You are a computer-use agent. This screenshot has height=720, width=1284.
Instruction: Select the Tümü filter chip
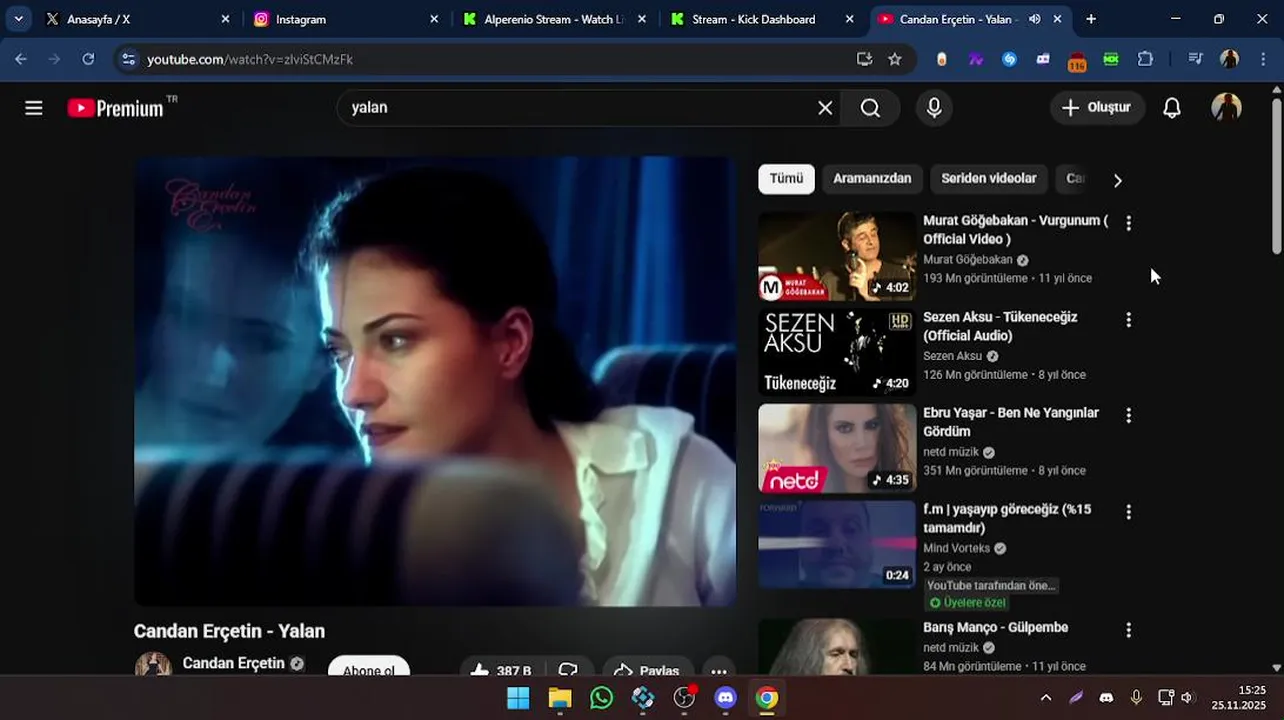[x=786, y=179]
